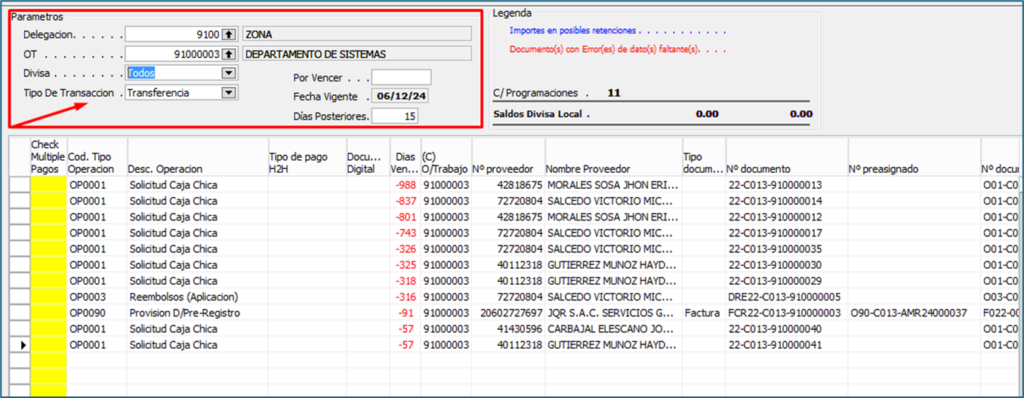Tick Check Multiple Pagos cell for Reembolsos (Aplicacion) row
The height and width of the screenshot is (398, 1024).
click(x=48, y=297)
